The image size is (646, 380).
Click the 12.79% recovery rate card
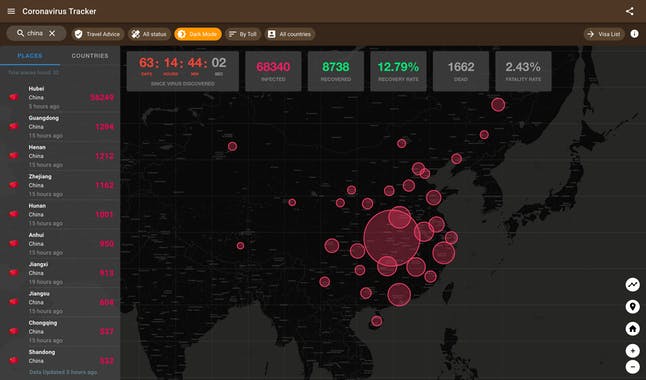tap(398, 71)
